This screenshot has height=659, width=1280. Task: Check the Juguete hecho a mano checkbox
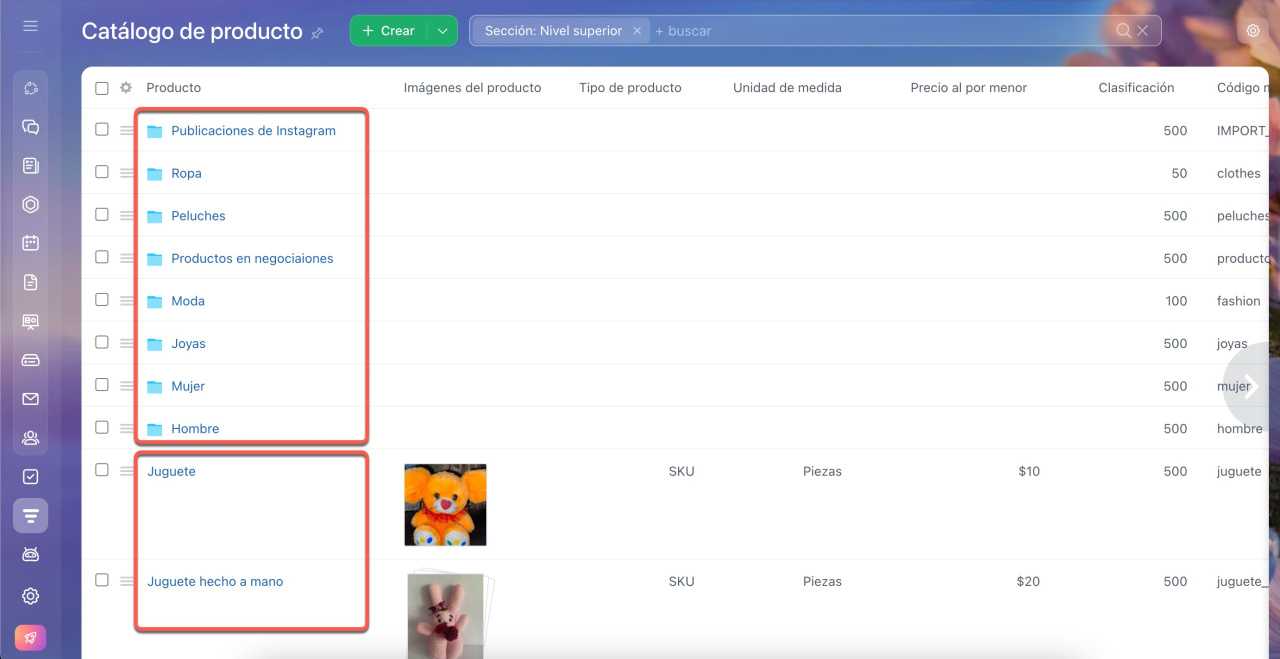(x=102, y=580)
